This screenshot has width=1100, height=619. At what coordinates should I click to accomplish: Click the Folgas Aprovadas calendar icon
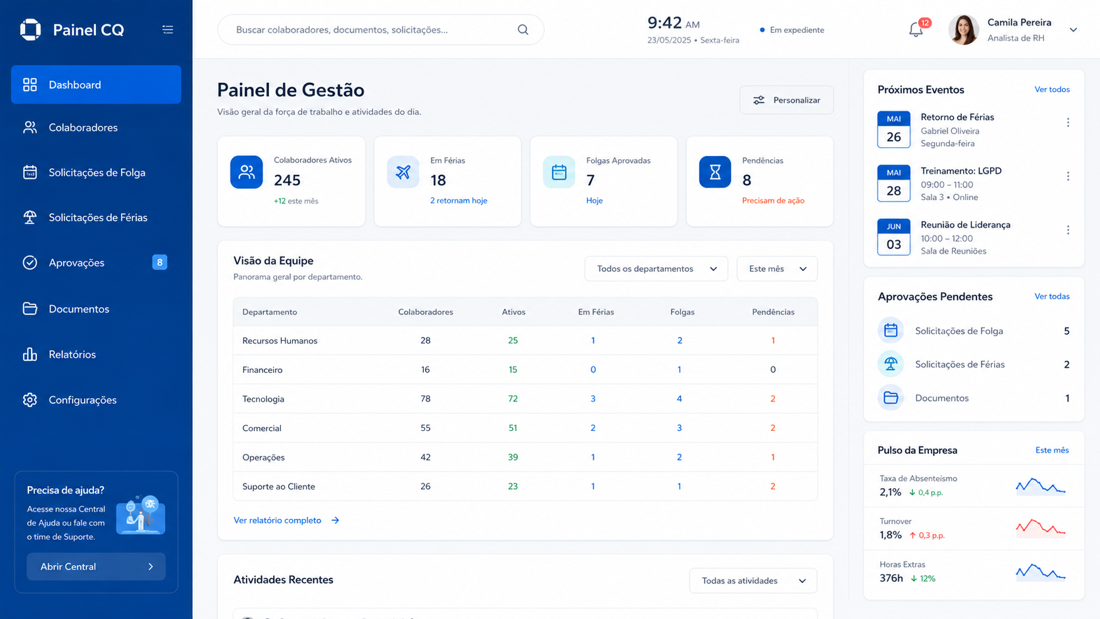coord(559,172)
